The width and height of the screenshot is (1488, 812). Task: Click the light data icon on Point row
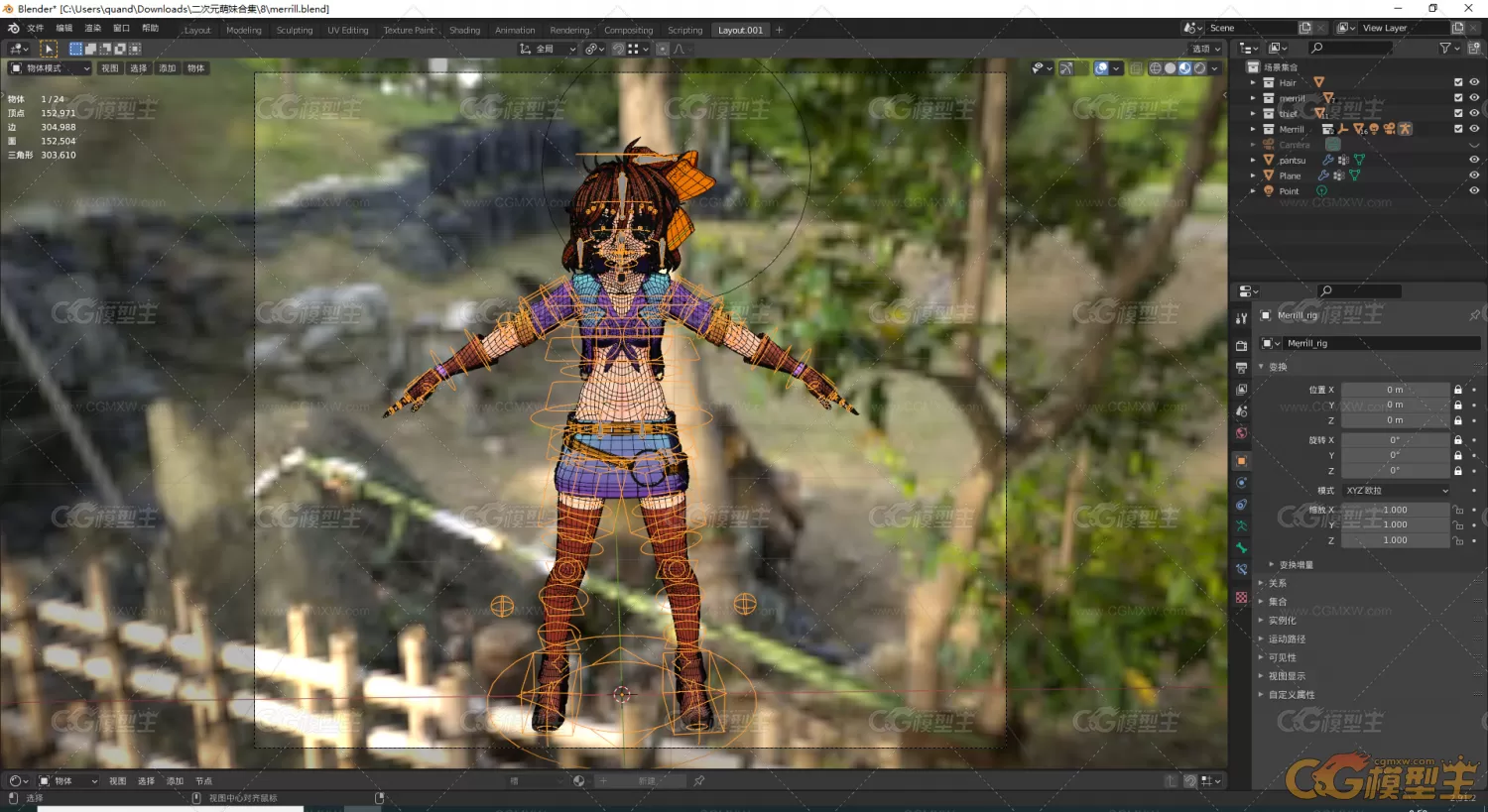click(1321, 191)
